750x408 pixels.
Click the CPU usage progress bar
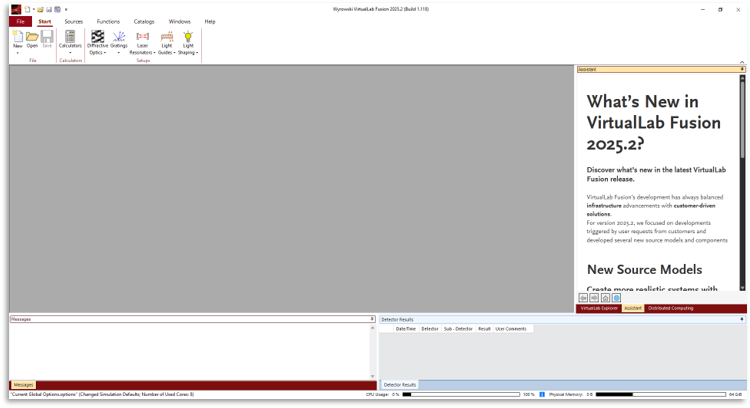coord(460,395)
